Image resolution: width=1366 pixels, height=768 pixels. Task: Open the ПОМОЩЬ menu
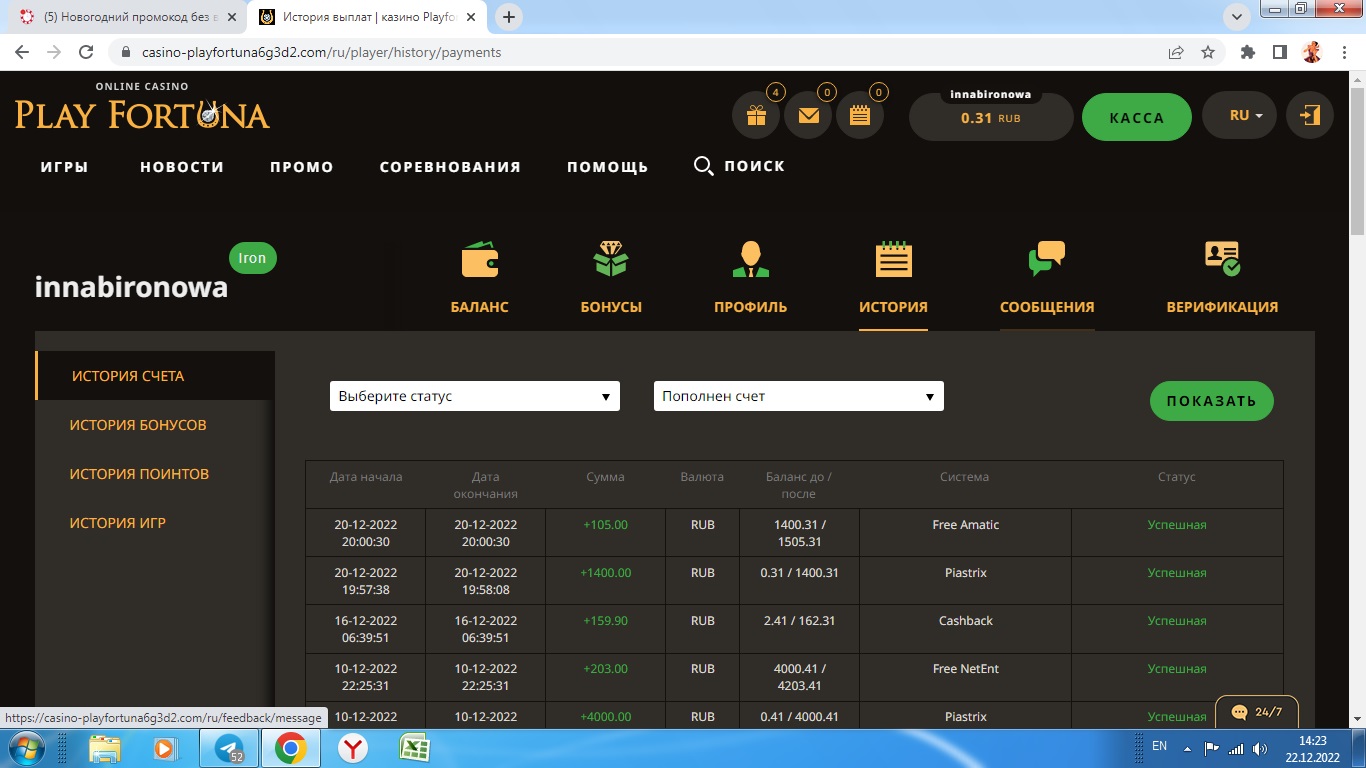(x=608, y=167)
